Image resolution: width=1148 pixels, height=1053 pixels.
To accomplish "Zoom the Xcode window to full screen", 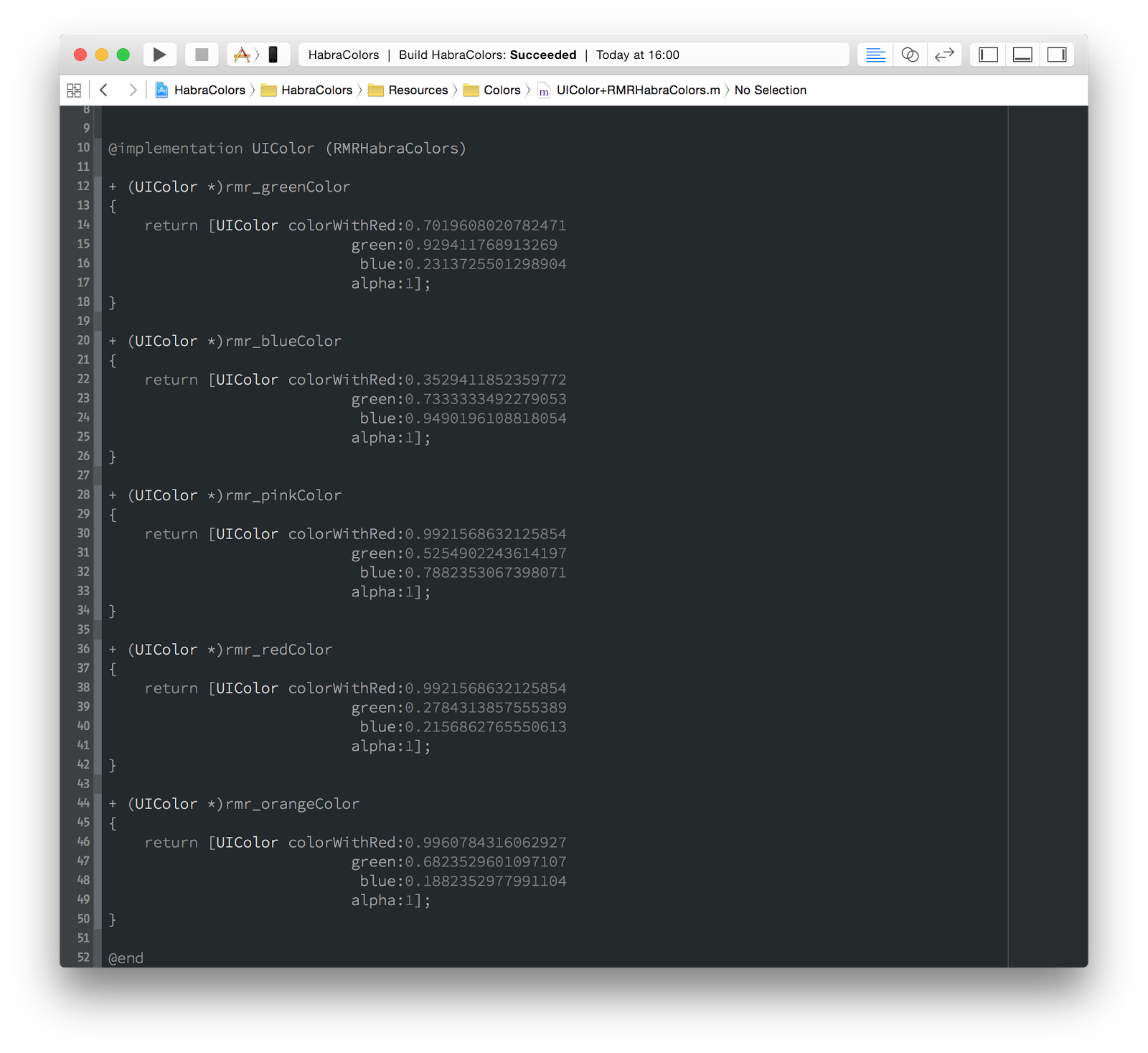I will (x=123, y=55).
